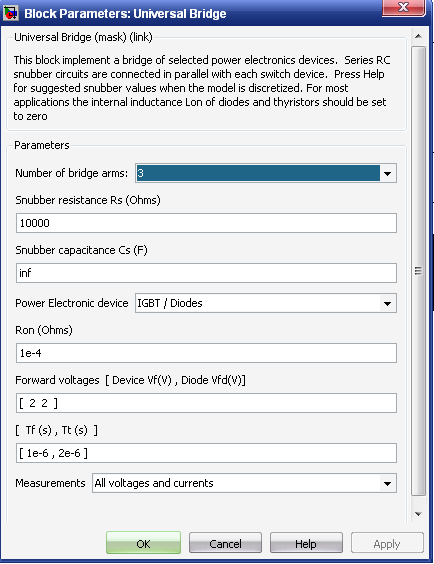Click the IGBT / Diodes combo box
The width and height of the screenshot is (434, 564).
coord(266,303)
